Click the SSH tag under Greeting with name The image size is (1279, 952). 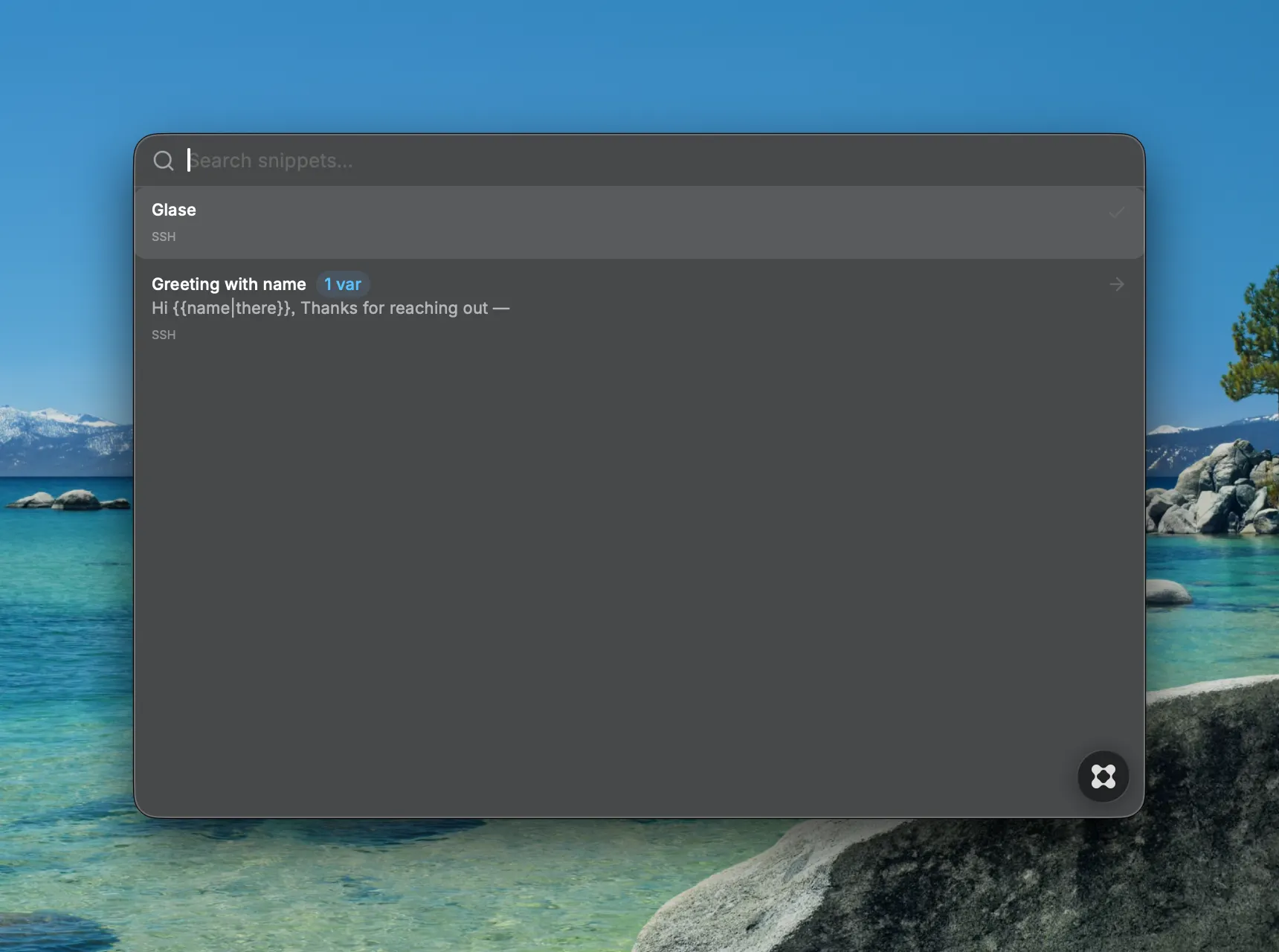(x=164, y=335)
